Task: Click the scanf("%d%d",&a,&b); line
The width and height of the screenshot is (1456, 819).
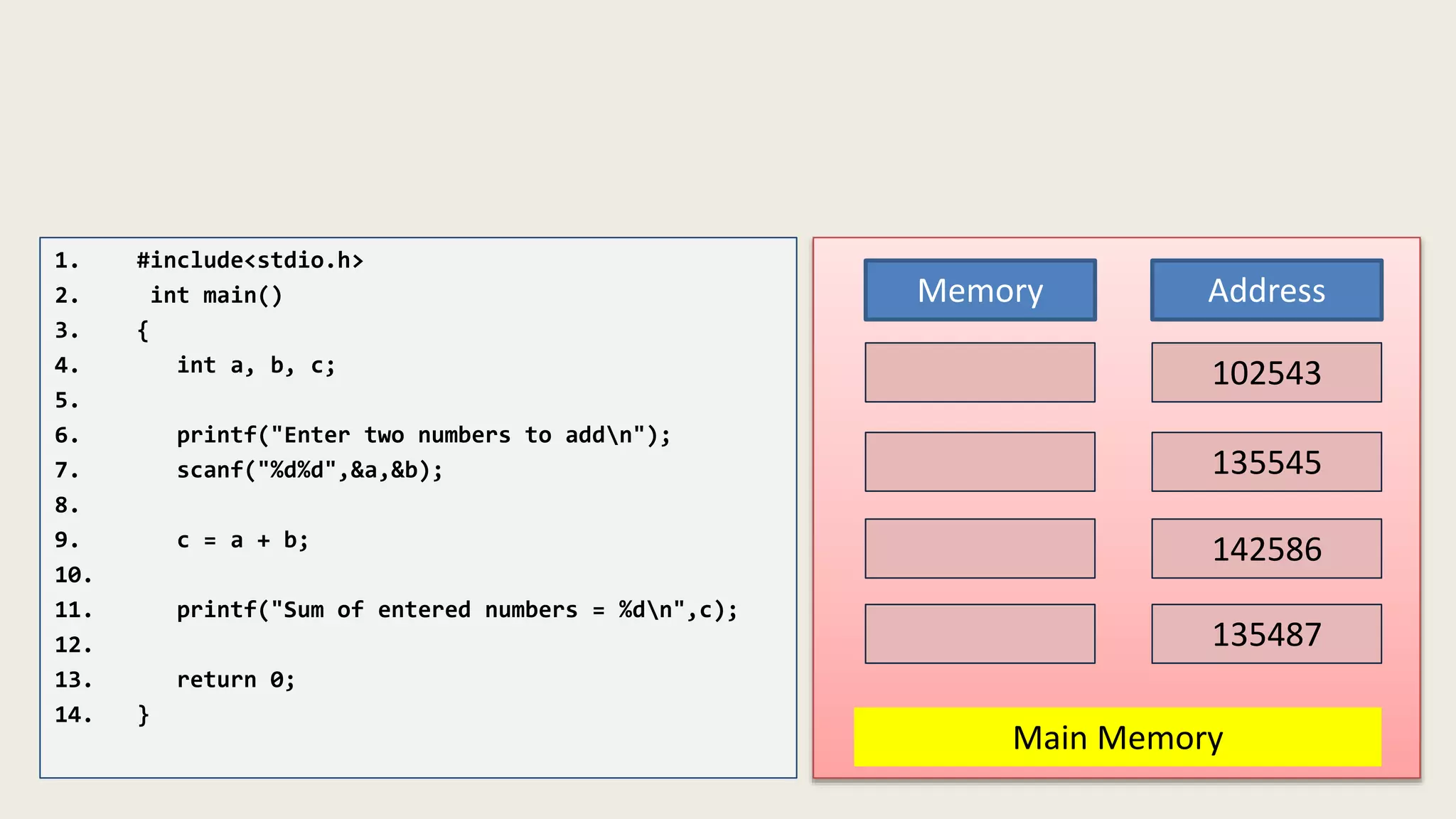Action: pyautogui.click(x=310, y=470)
